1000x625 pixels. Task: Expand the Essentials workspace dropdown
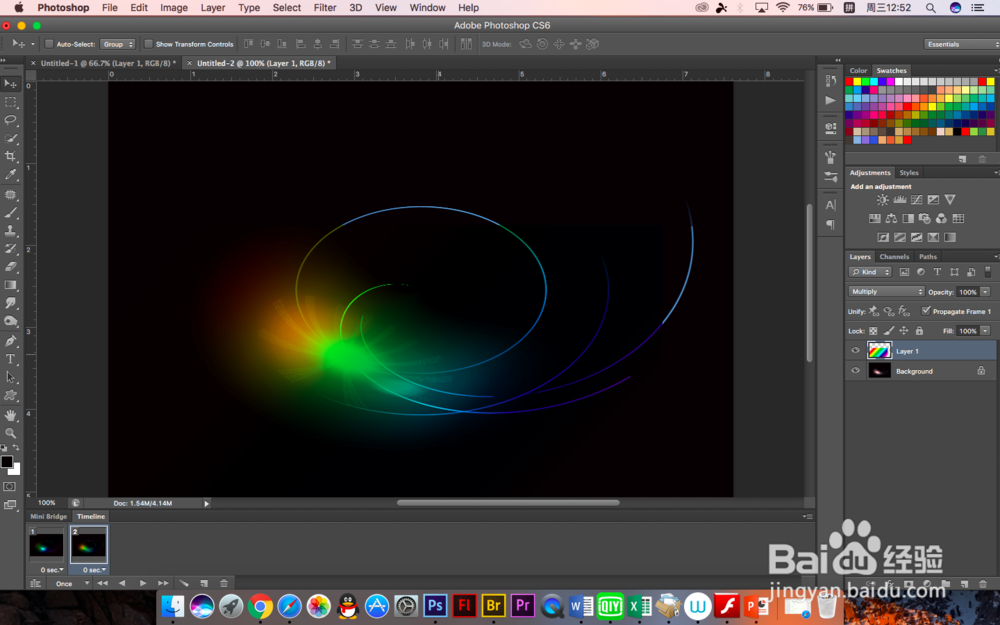coord(958,44)
